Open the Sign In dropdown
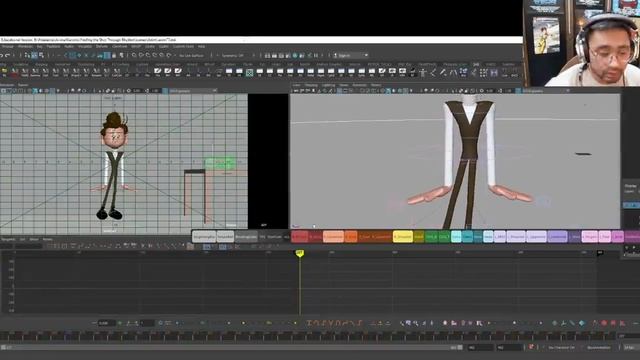This screenshot has width=640, height=360. 351,56
